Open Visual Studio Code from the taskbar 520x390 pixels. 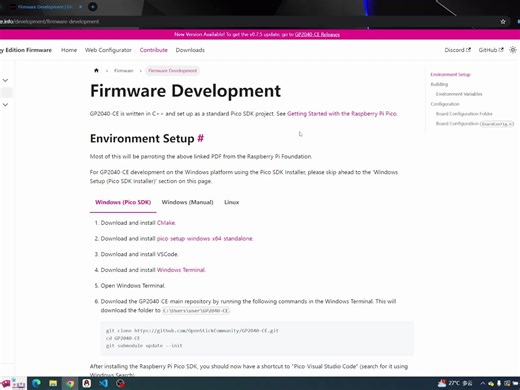(104, 383)
